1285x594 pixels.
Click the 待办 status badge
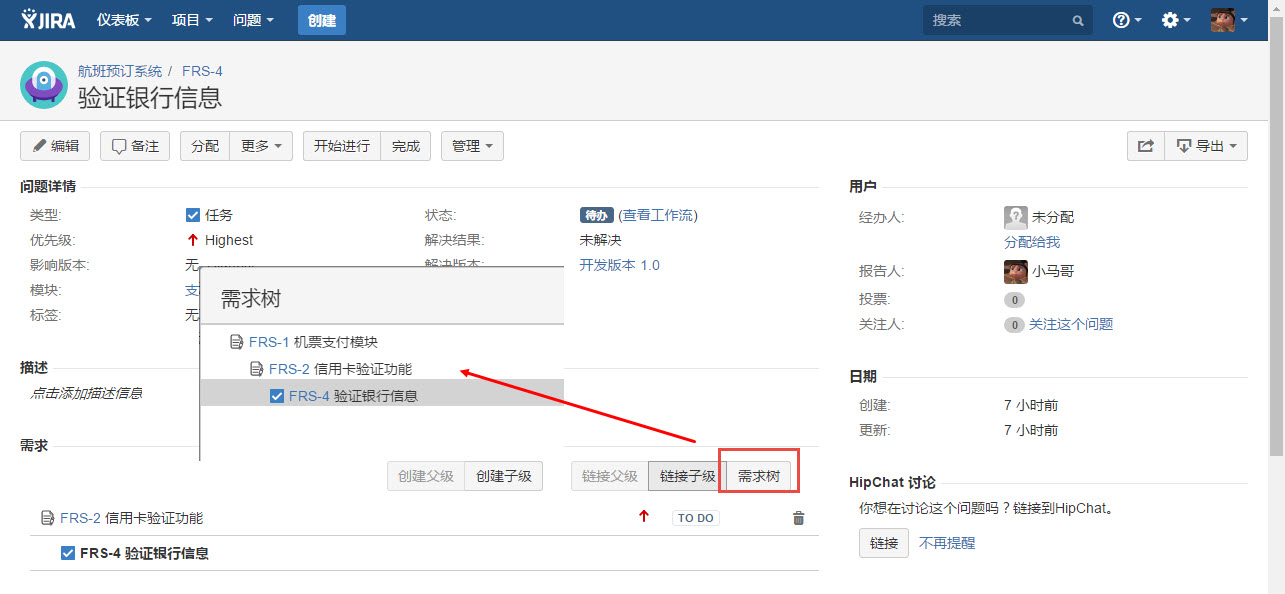(x=596, y=215)
